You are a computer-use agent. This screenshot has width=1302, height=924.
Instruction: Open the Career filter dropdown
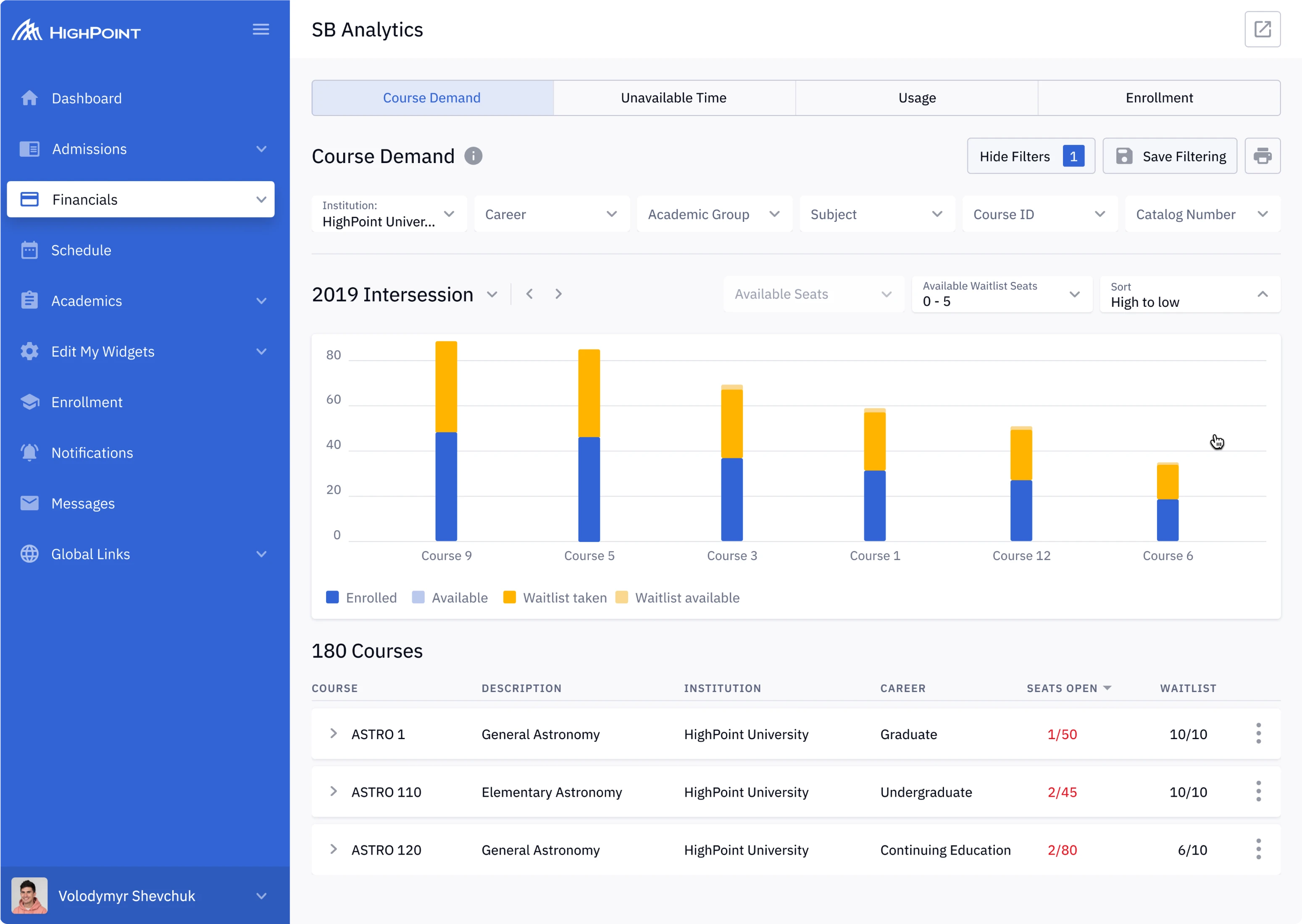552,214
